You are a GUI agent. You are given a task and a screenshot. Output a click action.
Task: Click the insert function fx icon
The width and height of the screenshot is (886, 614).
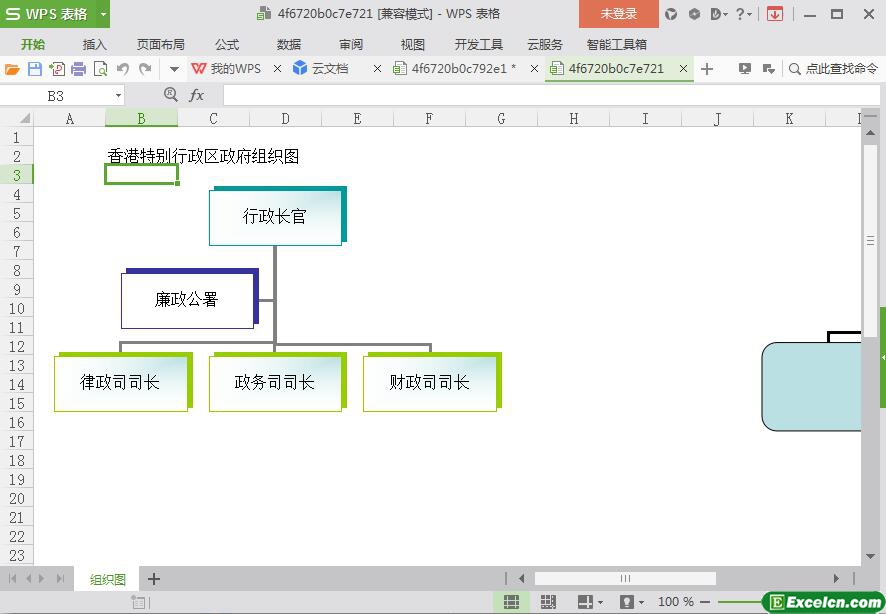(197, 95)
